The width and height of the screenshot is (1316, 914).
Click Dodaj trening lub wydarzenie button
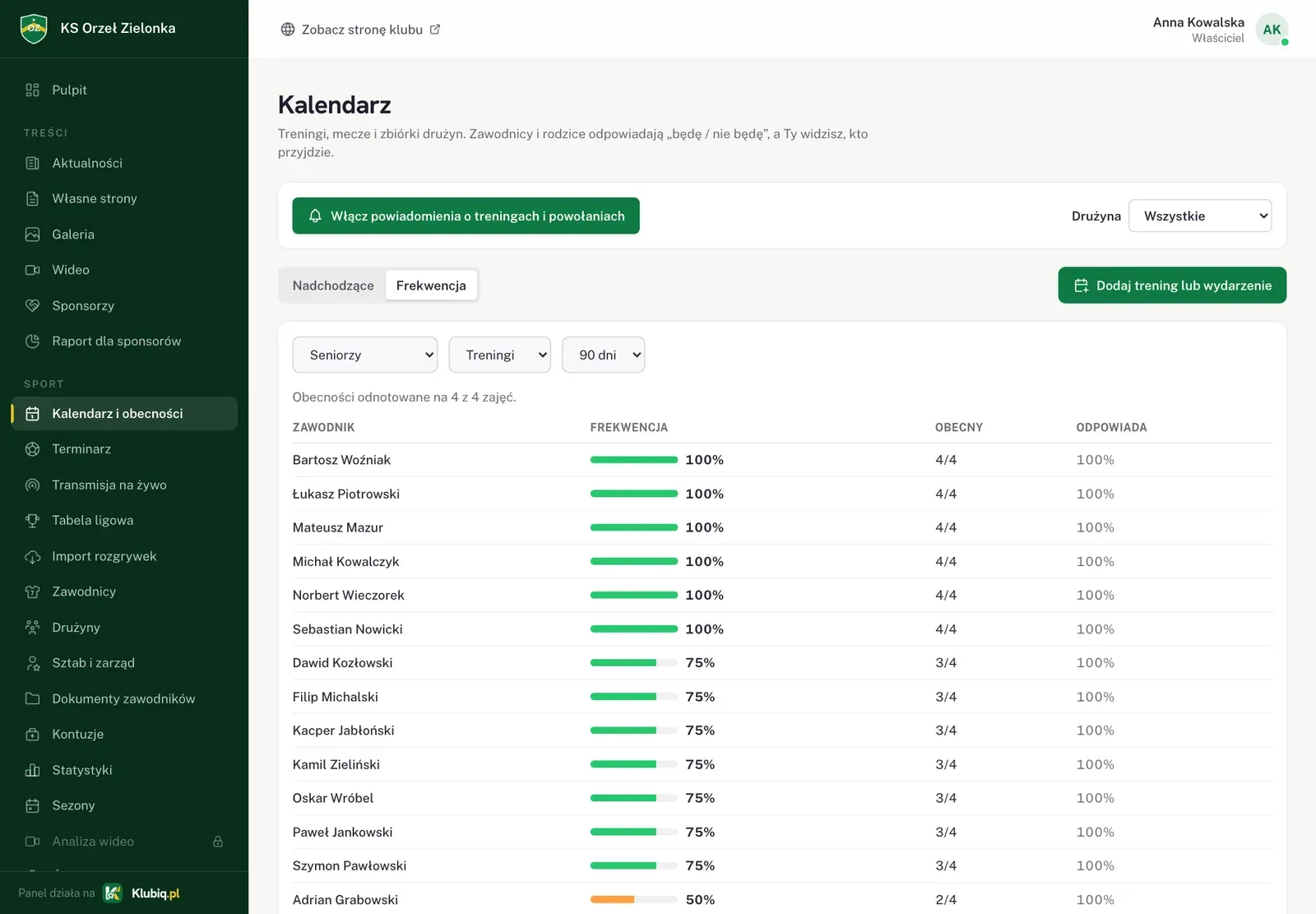coord(1172,285)
